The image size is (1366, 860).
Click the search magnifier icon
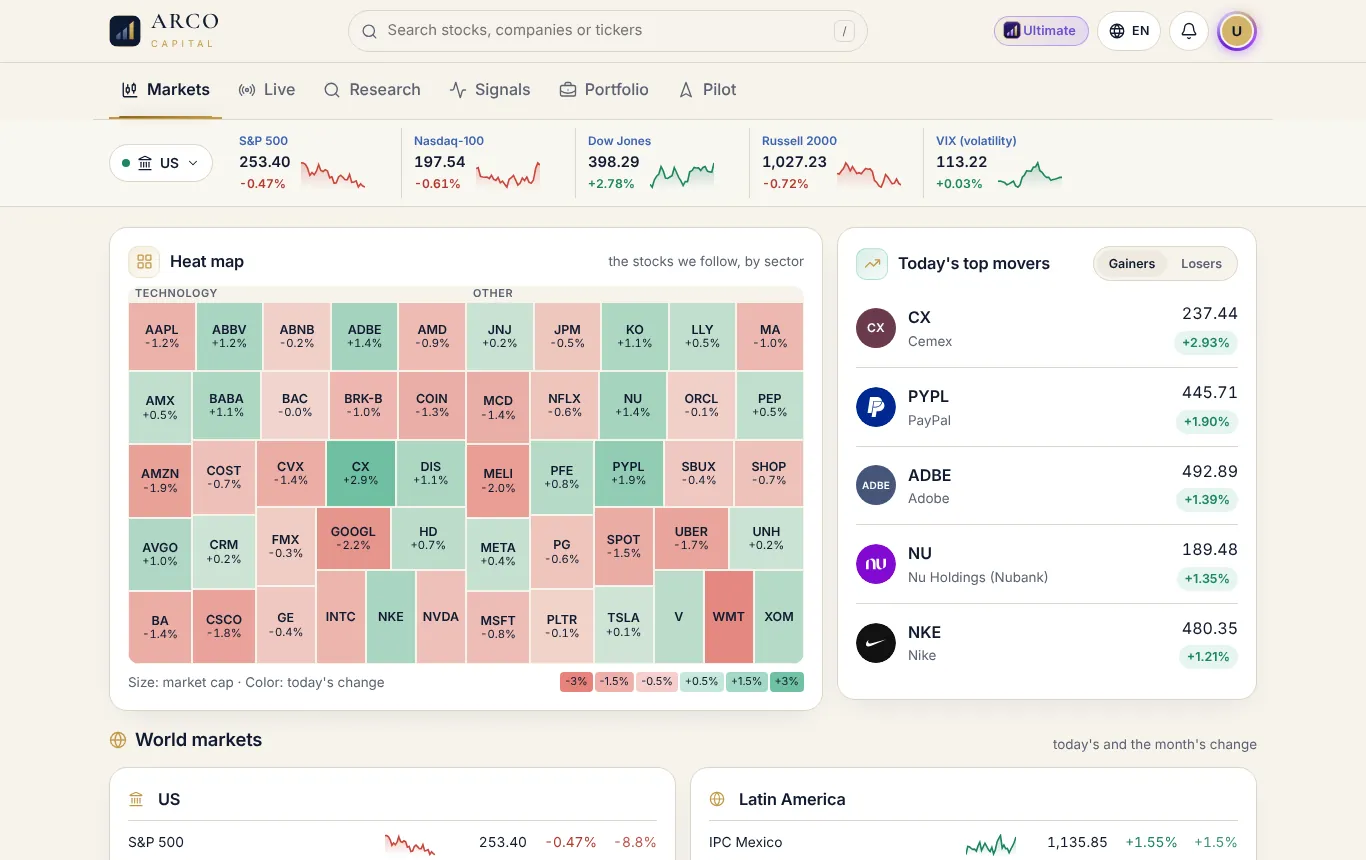369,31
